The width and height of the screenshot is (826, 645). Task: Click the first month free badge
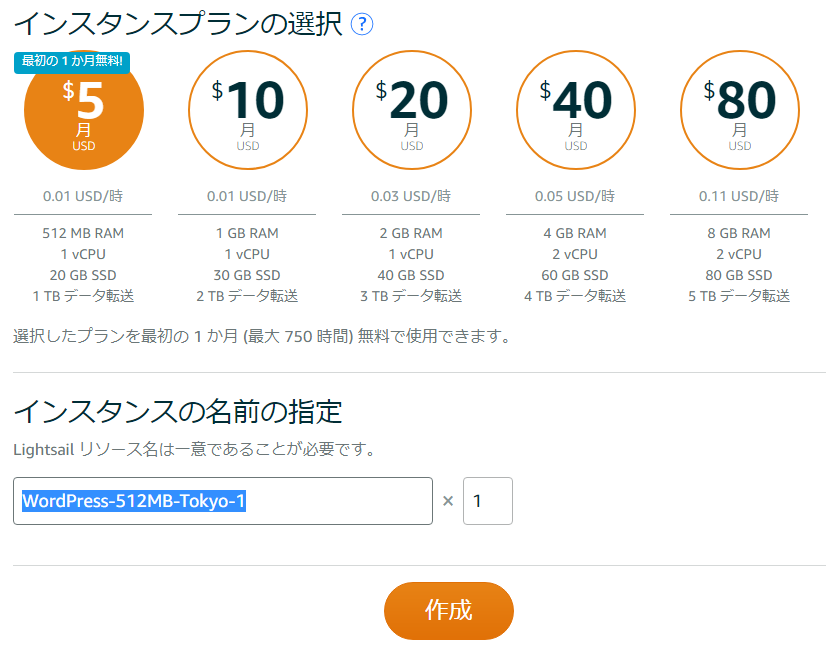click(x=72, y=61)
